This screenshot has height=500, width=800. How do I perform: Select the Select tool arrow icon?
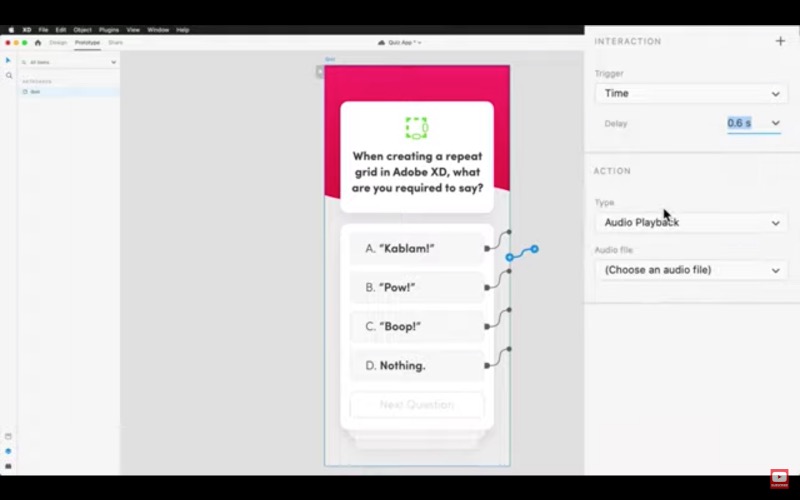pyautogui.click(x=8, y=61)
